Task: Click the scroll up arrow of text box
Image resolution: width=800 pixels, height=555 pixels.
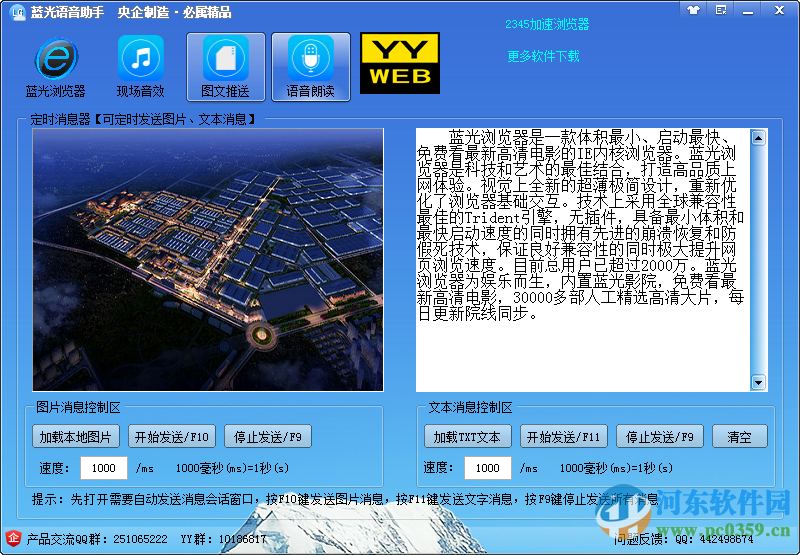Action: click(758, 138)
